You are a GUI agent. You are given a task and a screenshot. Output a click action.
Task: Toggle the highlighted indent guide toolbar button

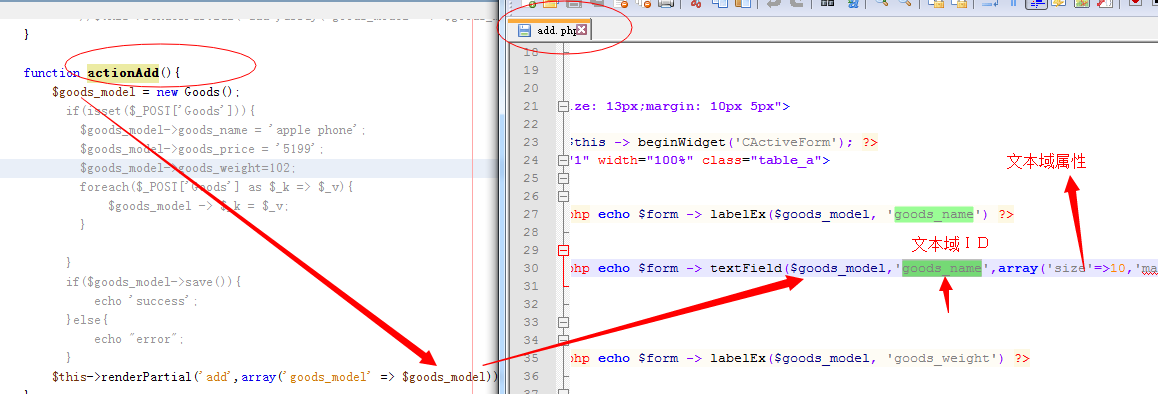[x=1037, y=4]
